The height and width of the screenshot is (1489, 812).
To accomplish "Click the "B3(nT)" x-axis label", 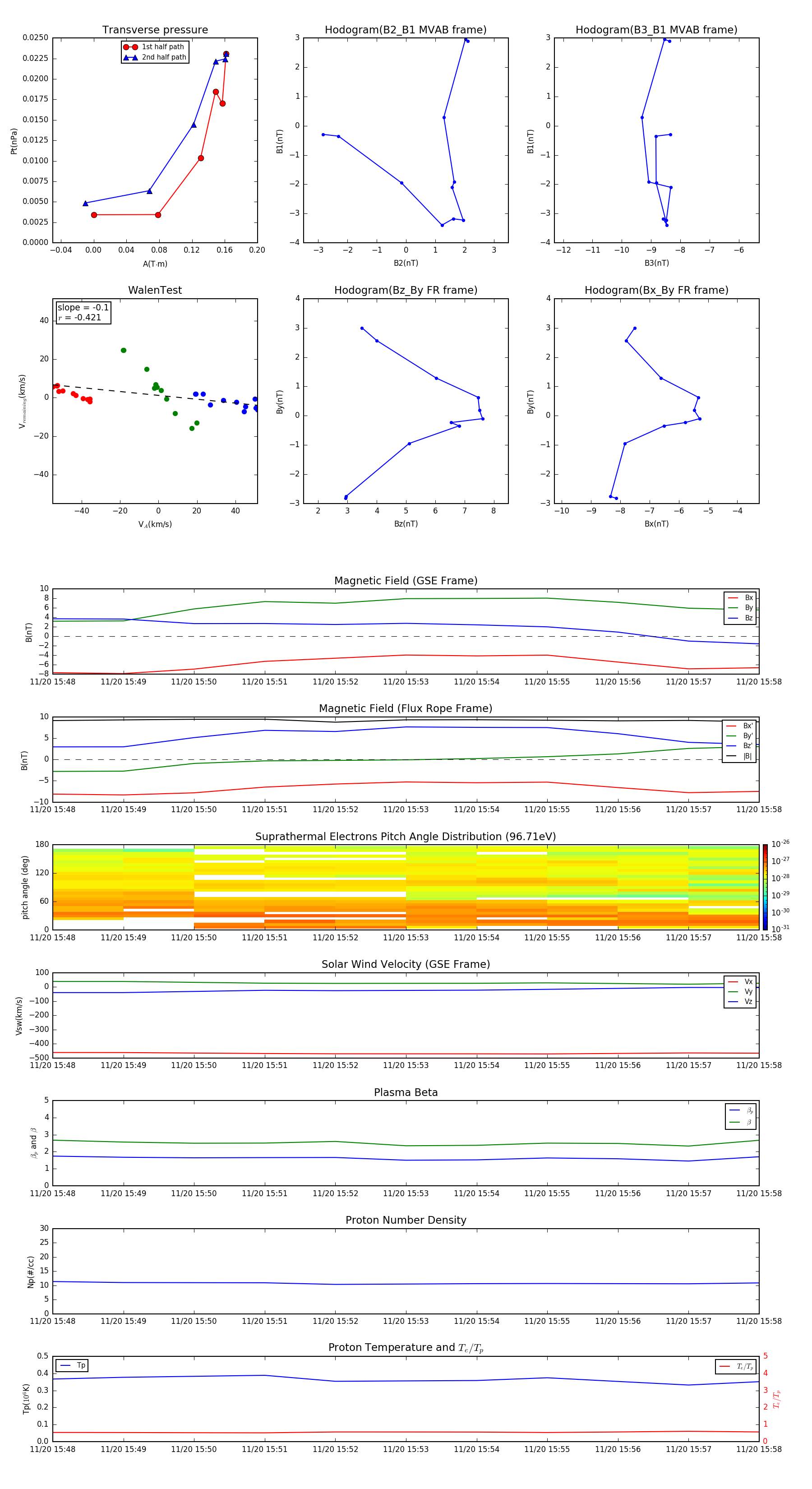I will click(x=656, y=263).
